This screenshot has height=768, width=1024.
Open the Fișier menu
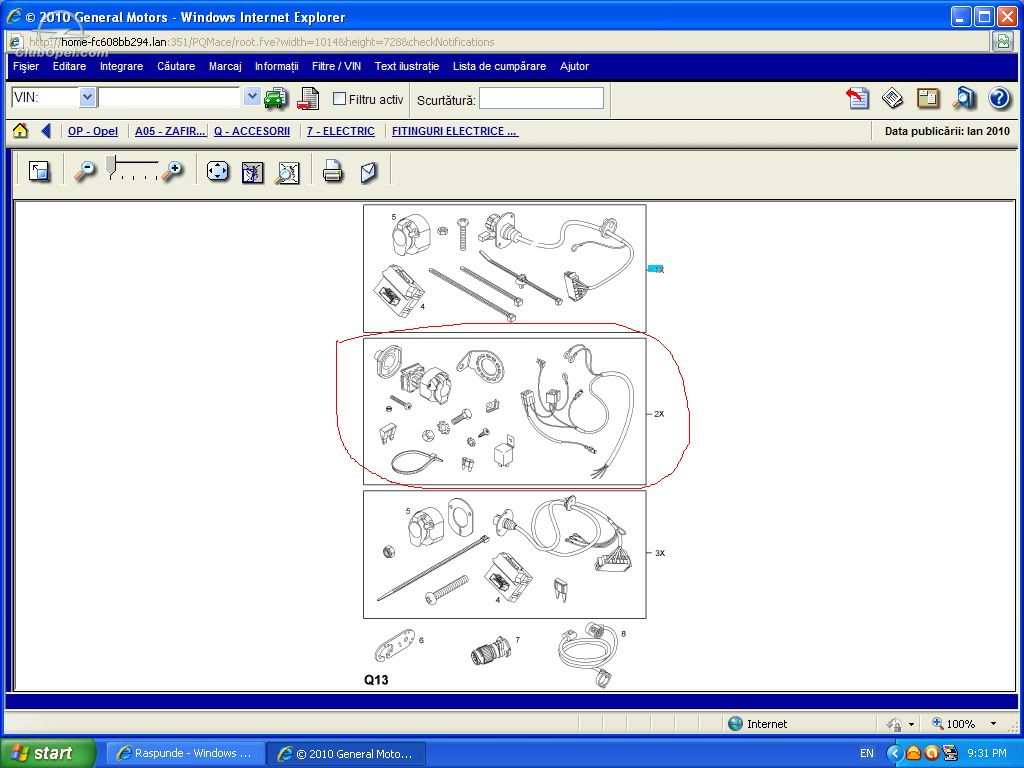(26, 66)
